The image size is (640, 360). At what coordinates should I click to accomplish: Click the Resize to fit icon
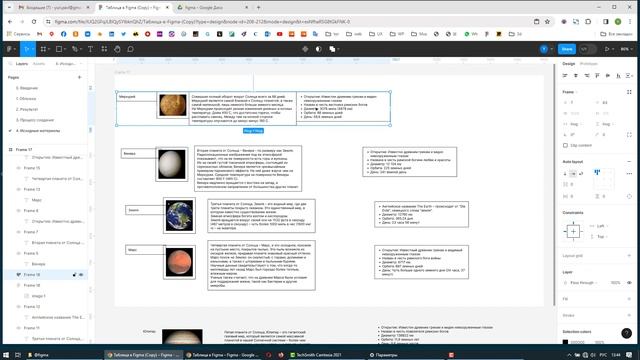point(629,92)
